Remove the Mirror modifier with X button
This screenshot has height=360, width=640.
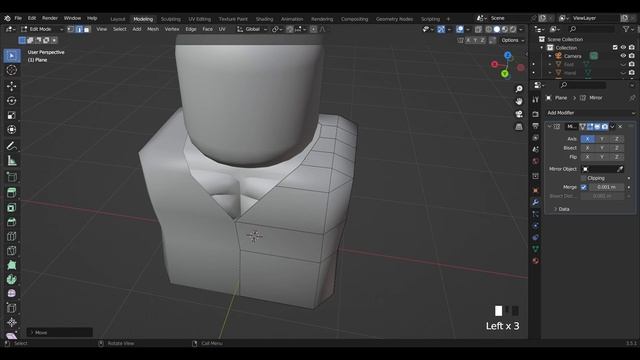(620, 127)
